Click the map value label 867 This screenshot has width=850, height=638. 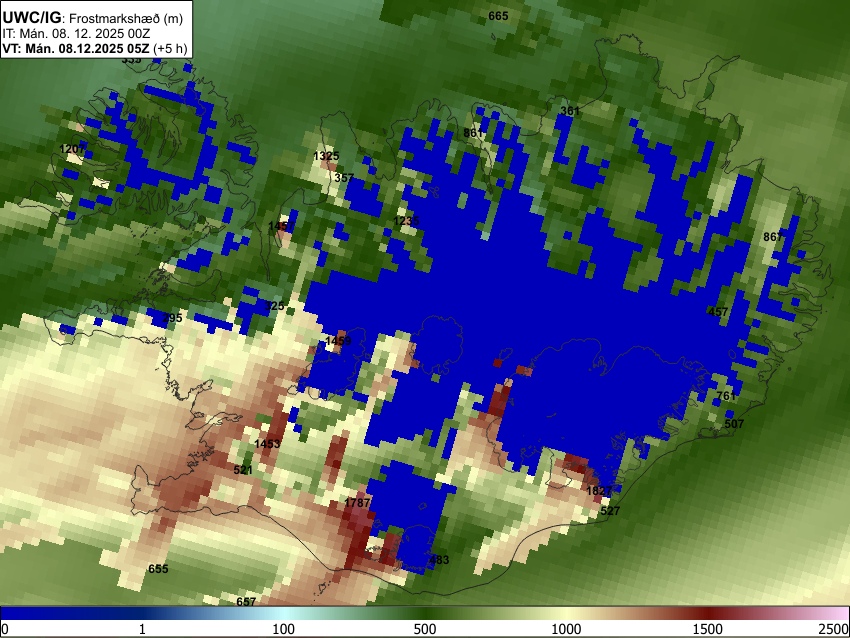[773, 236]
